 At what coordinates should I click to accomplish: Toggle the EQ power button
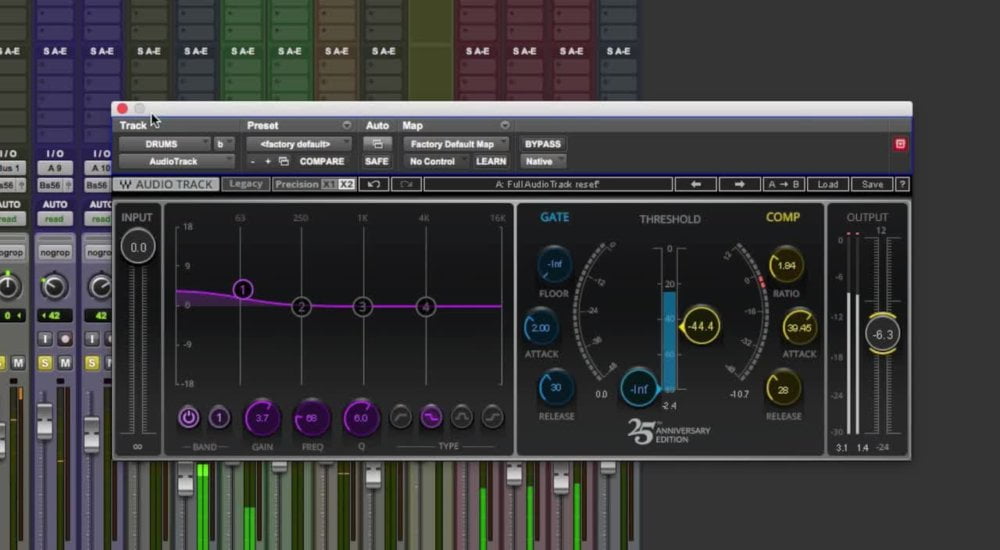tap(188, 418)
